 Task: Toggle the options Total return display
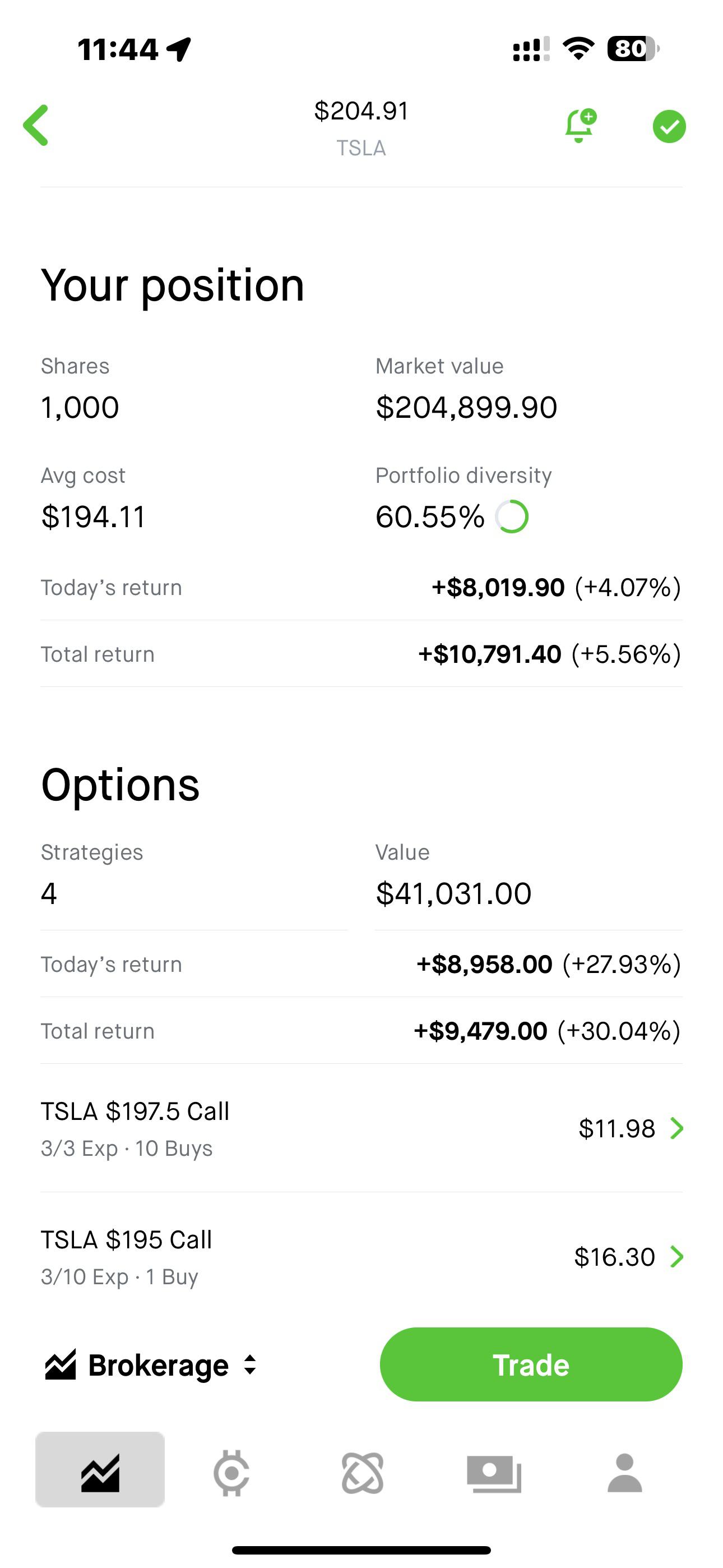[546, 1031]
